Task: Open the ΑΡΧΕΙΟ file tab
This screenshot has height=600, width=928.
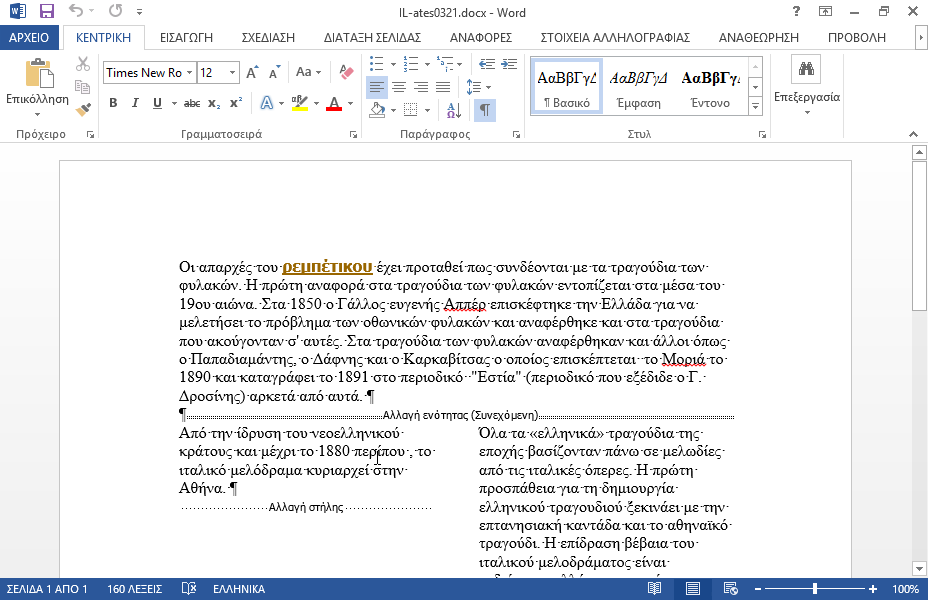Action: [29, 38]
